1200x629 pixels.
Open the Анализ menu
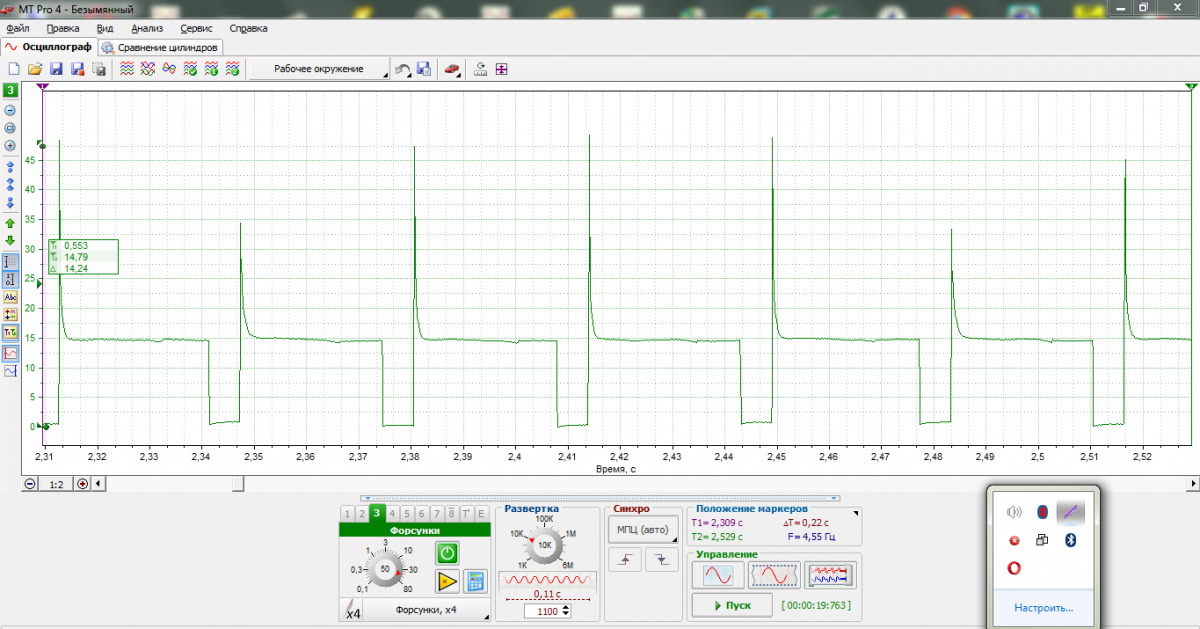pyautogui.click(x=146, y=28)
